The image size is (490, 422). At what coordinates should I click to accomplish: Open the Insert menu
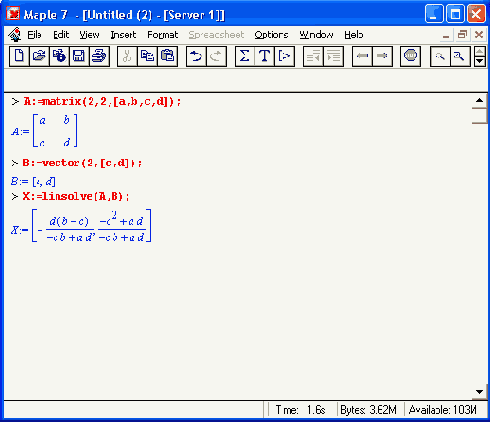click(x=123, y=35)
